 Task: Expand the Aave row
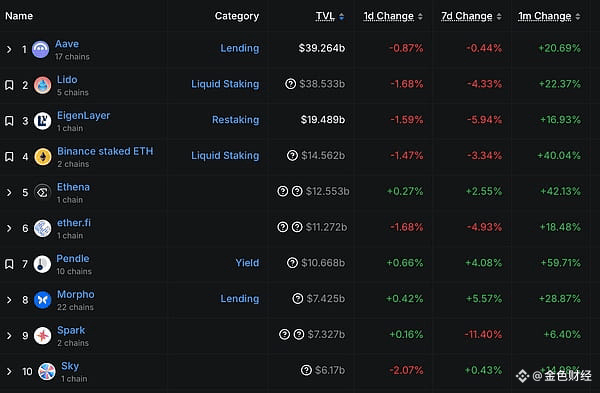coord(9,49)
